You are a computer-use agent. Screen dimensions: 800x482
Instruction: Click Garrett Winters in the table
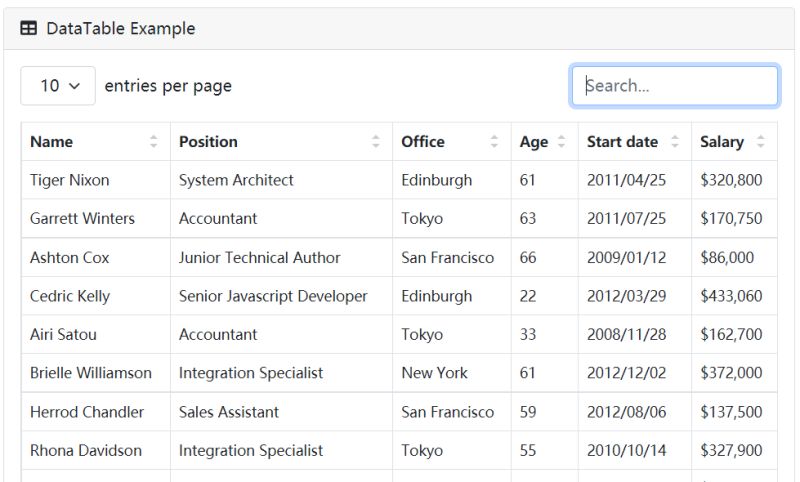pyautogui.click(x=82, y=219)
